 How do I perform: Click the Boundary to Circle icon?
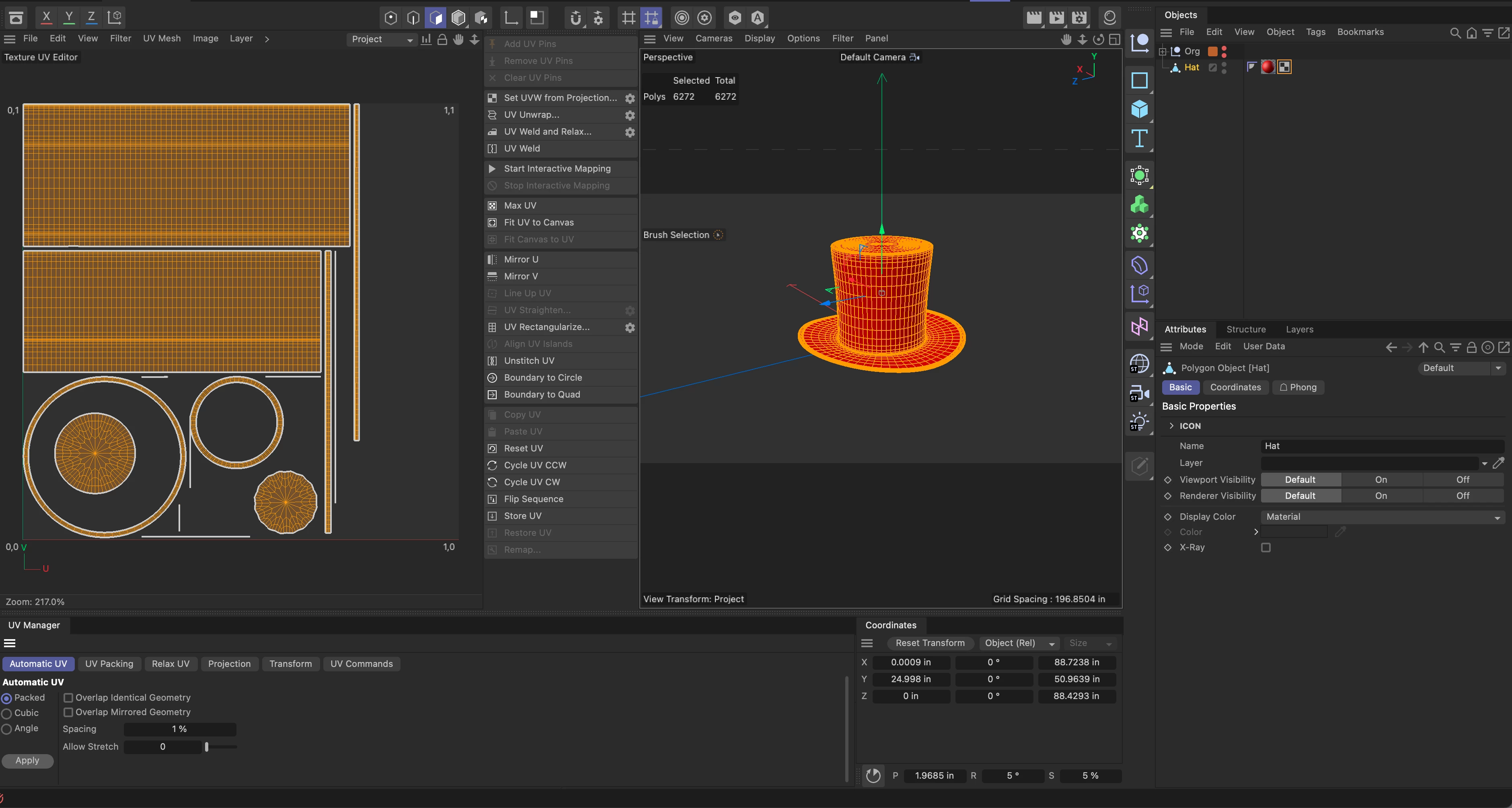pyautogui.click(x=493, y=378)
